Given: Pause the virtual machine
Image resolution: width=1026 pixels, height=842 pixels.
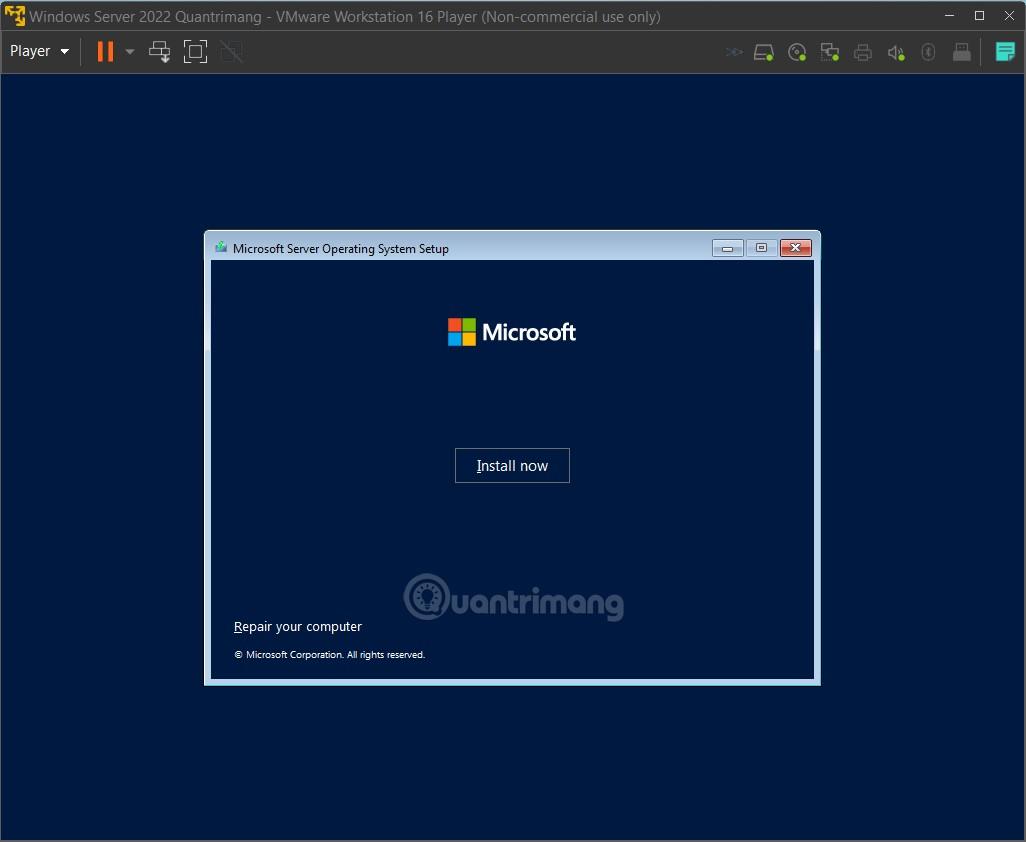Looking at the screenshot, I should 105,51.
